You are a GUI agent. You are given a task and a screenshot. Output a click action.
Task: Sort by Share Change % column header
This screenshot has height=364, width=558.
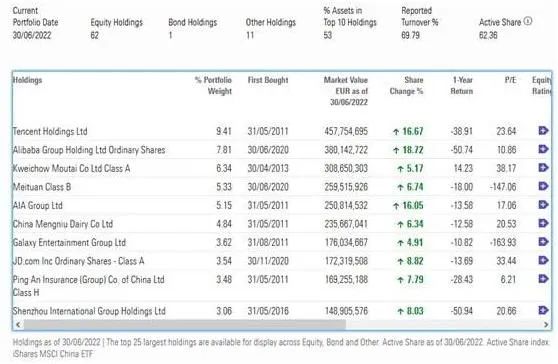(x=406, y=85)
